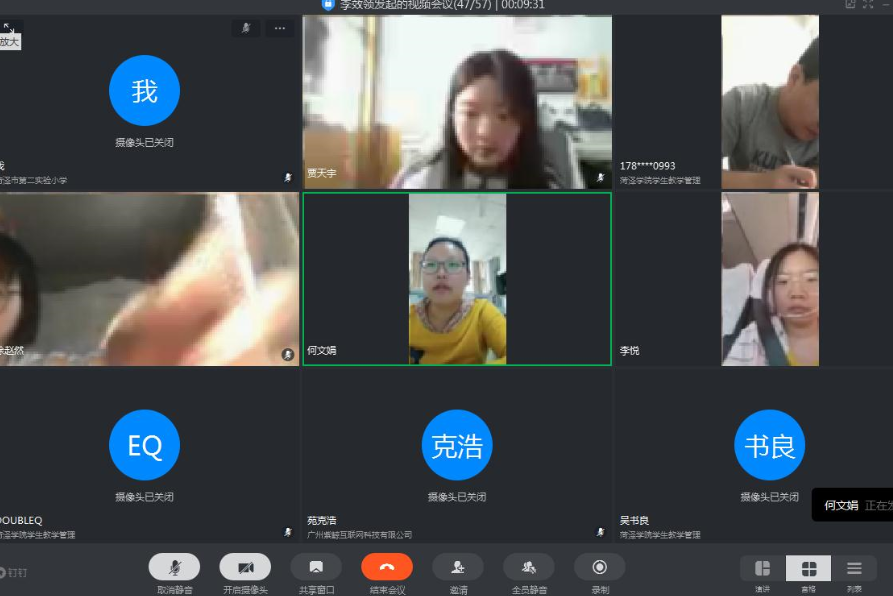
Task: Open the three-dot more menu on my tile
Action: pyautogui.click(x=280, y=28)
